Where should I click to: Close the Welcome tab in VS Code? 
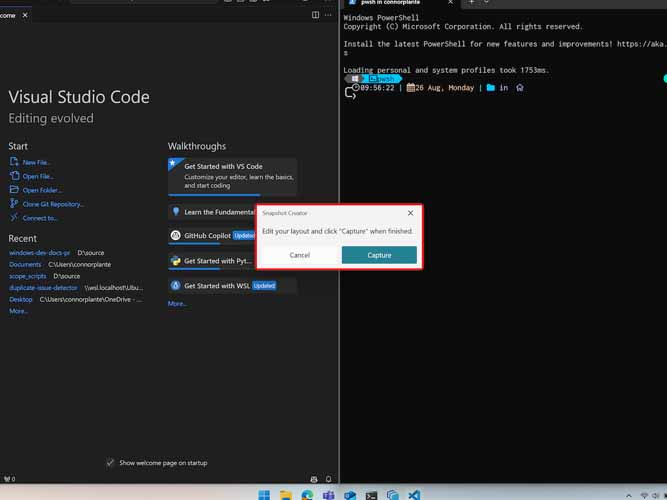click(25, 15)
